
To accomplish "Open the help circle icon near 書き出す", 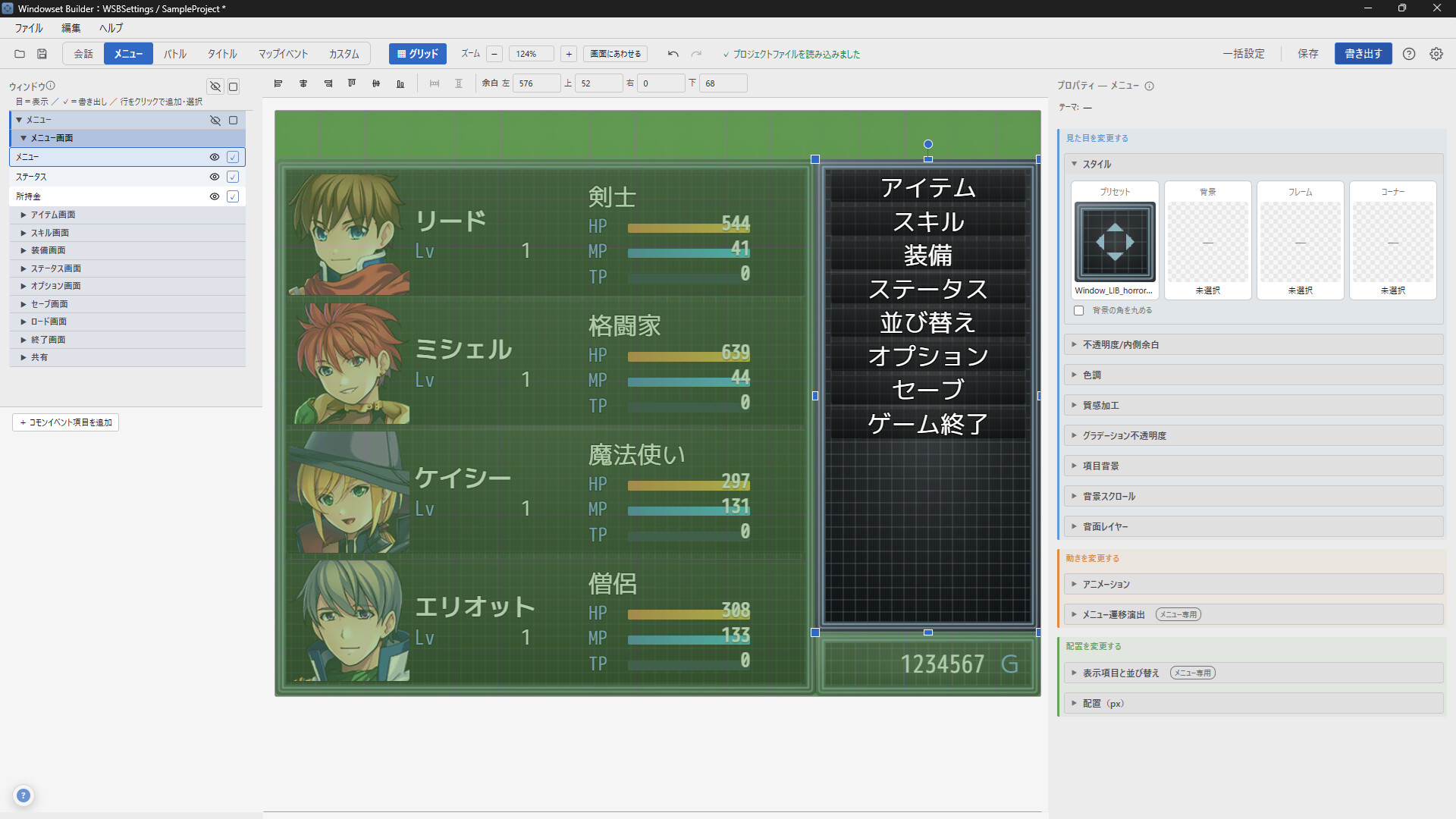I will pos(1409,54).
